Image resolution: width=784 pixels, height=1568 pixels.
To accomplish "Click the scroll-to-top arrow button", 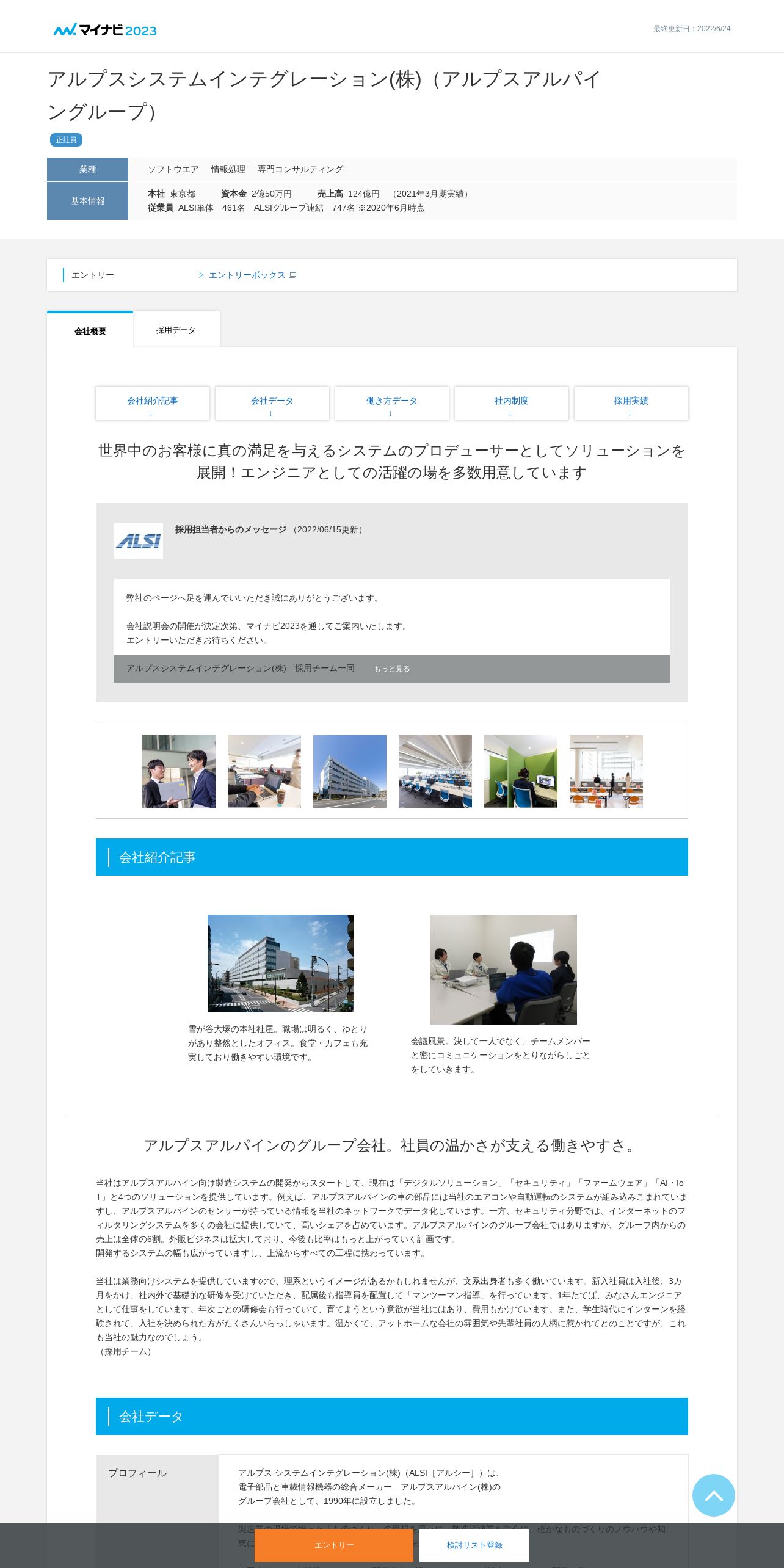I will point(713,1495).
